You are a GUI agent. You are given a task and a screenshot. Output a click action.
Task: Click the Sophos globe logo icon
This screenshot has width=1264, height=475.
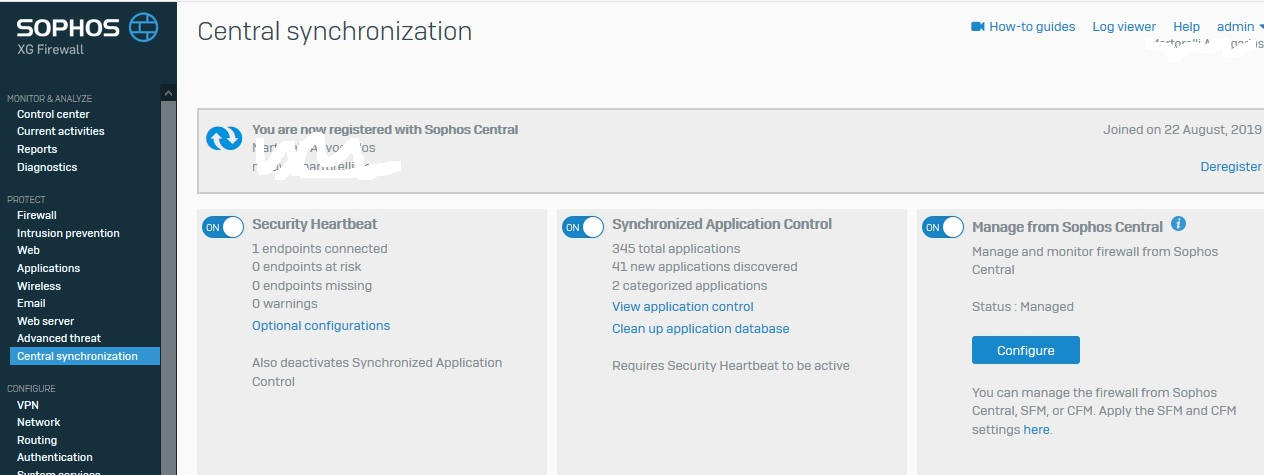(x=144, y=26)
